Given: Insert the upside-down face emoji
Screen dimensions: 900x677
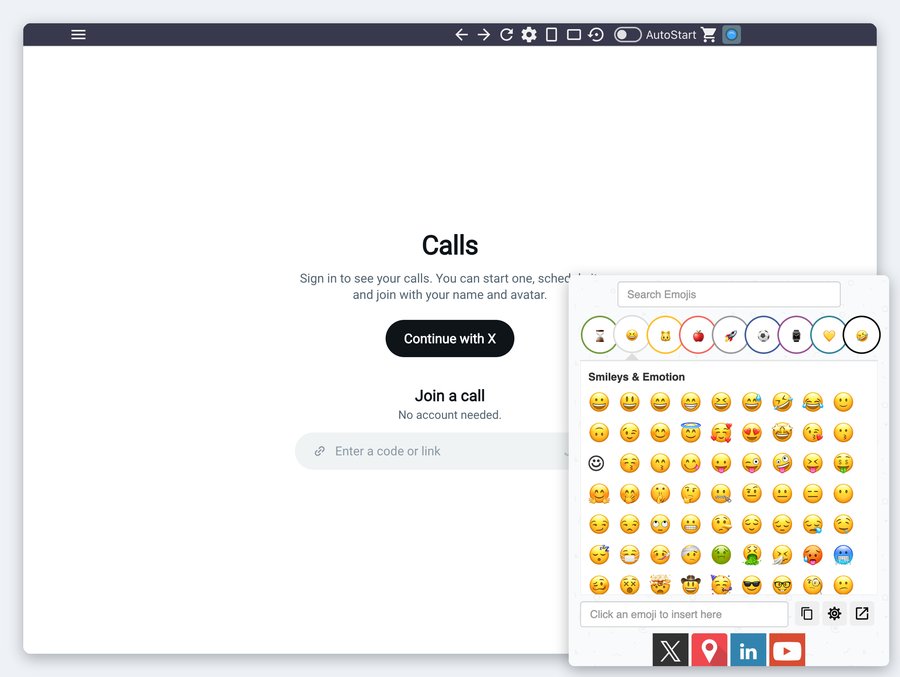Looking at the screenshot, I should click(x=599, y=432).
